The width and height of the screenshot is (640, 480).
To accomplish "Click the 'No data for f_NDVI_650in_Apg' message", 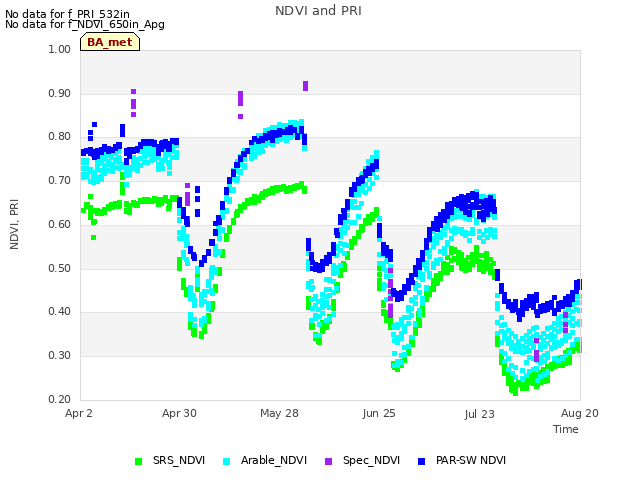I will pyautogui.click(x=85, y=24).
